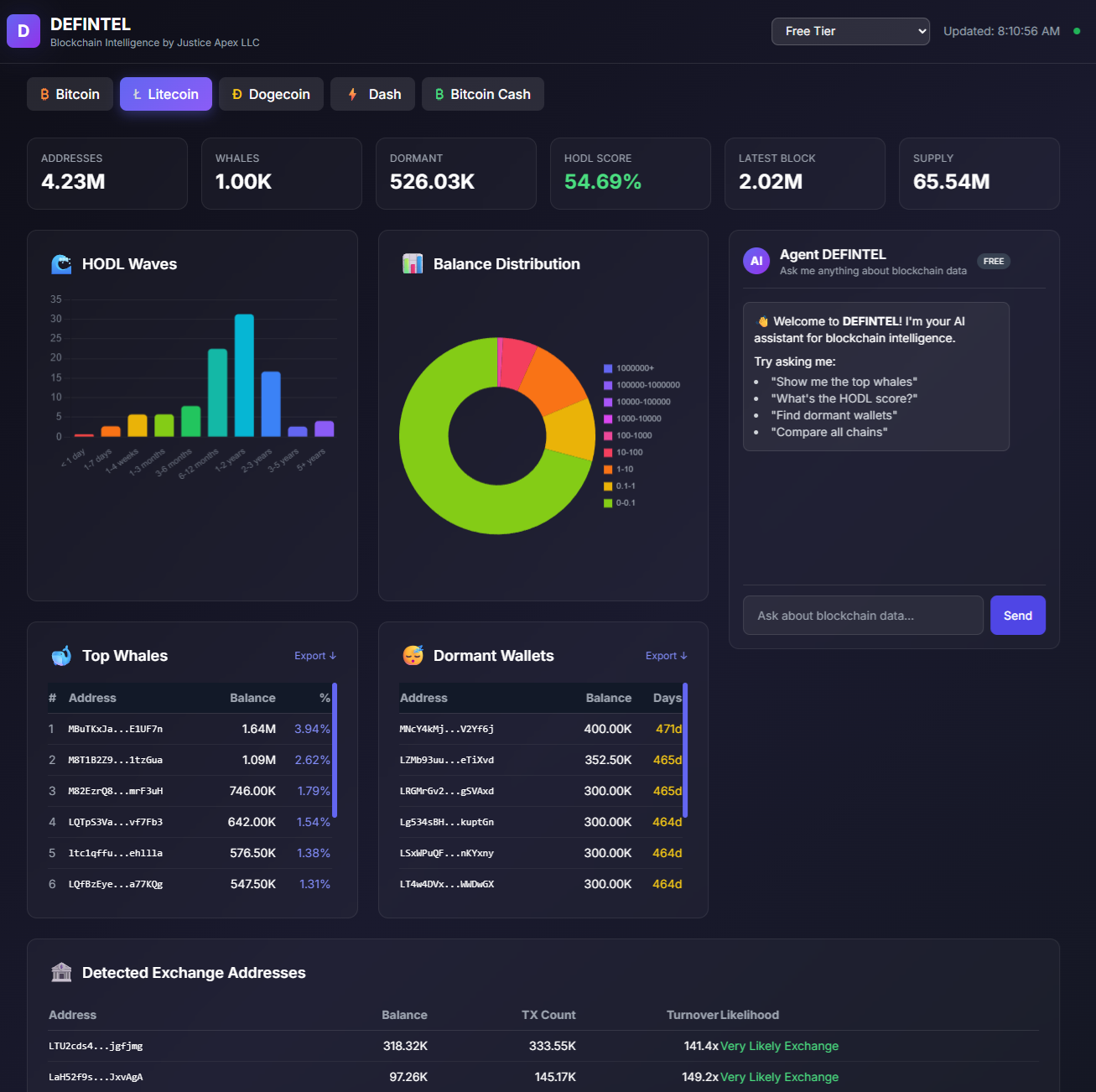Click the Agent DEFINTEL AI avatar icon

(756, 261)
